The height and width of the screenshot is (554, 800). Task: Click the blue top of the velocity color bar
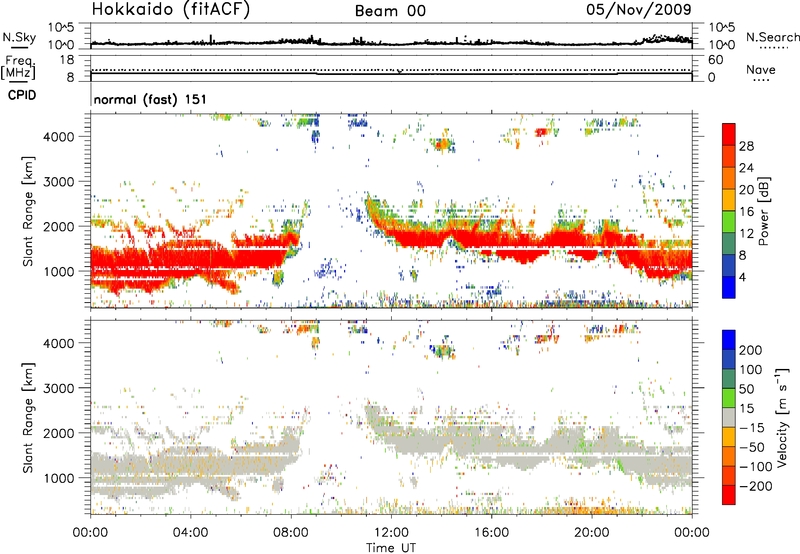[729, 340]
